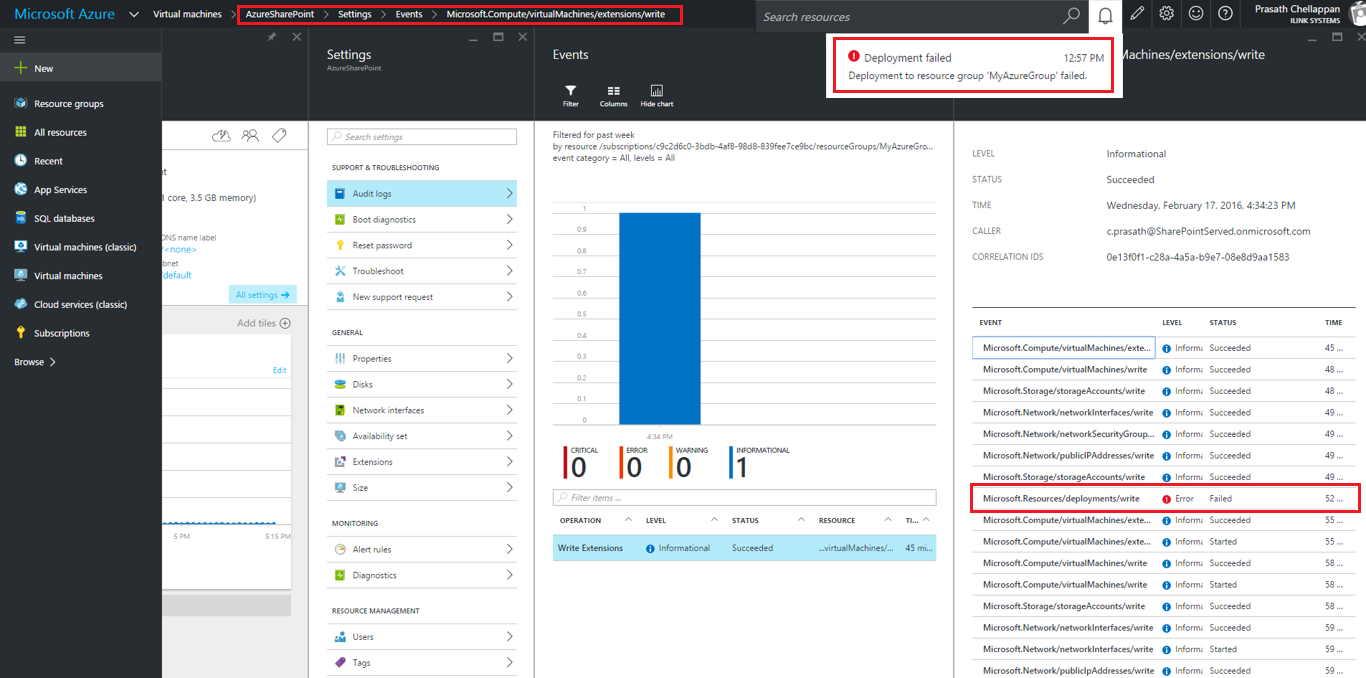1366x678 pixels.
Task: Expand Size setting chevron
Action: (x=509, y=488)
